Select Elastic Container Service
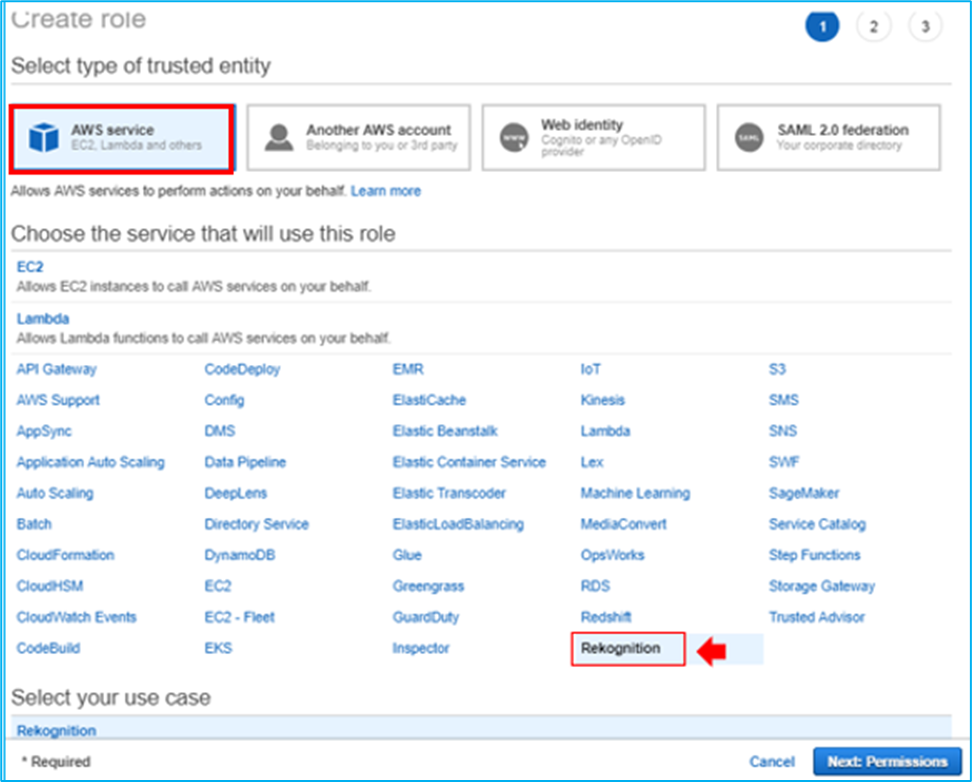The height and width of the screenshot is (782, 972). click(x=469, y=462)
